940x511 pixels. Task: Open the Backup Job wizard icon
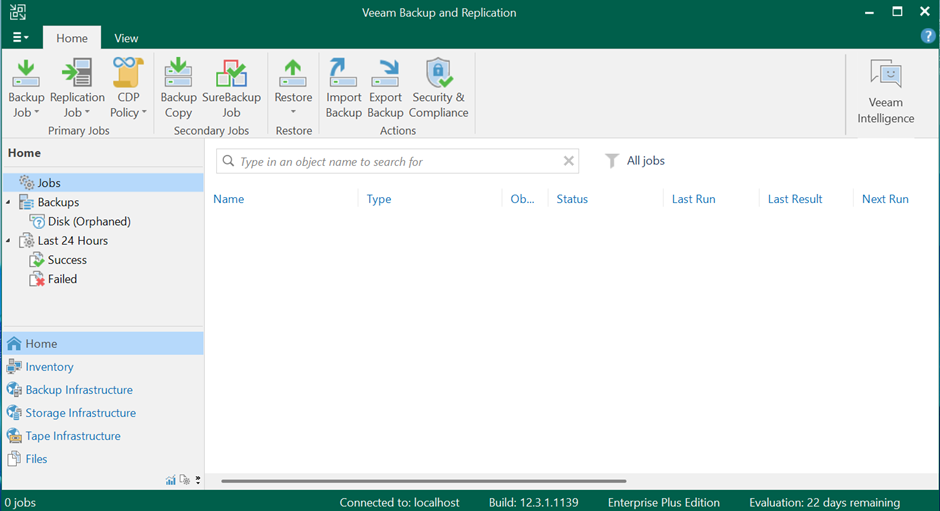(x=26, y=74)
